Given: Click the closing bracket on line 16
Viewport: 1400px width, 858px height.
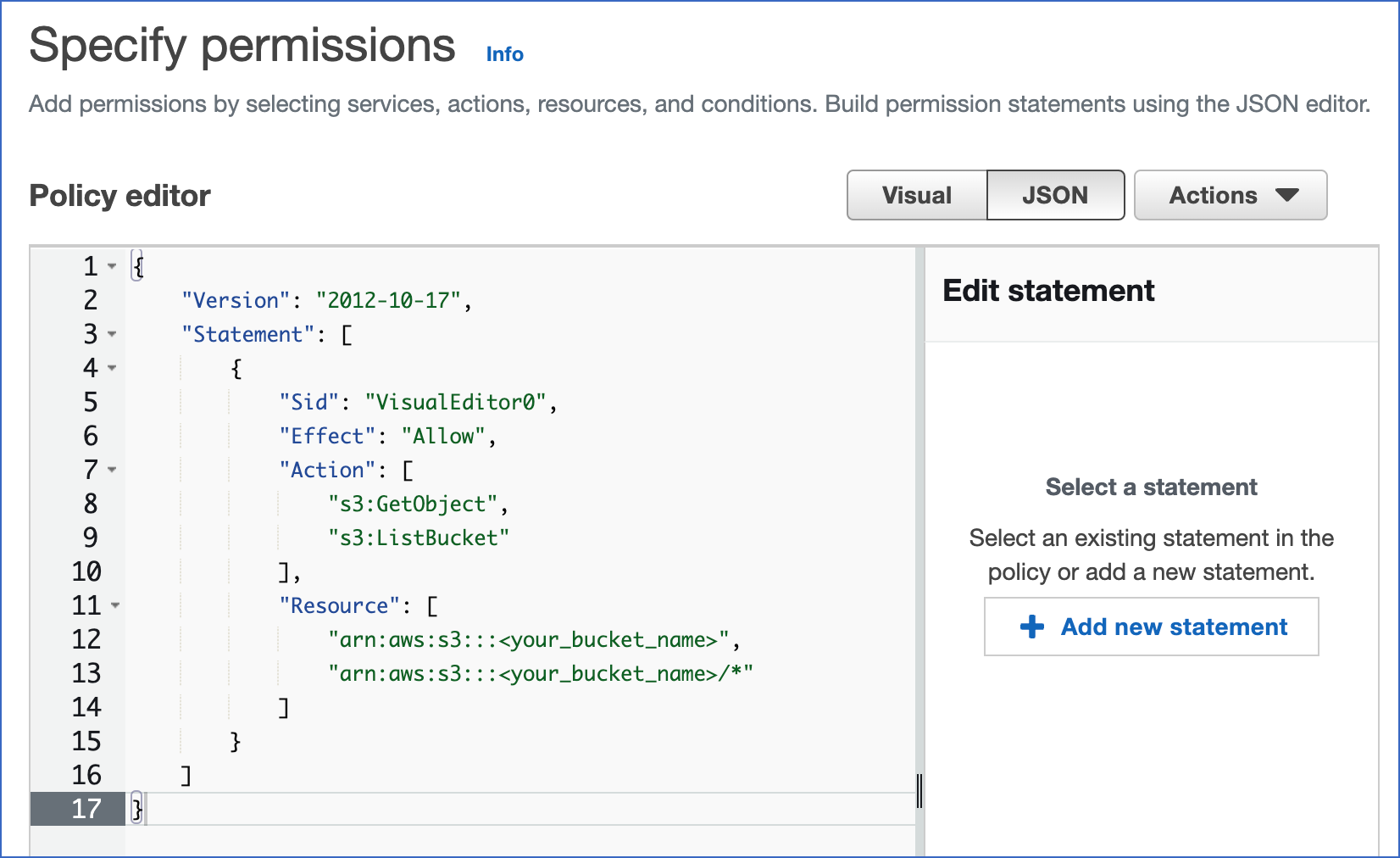Looking at the screenshot, I should coord(186,775).
